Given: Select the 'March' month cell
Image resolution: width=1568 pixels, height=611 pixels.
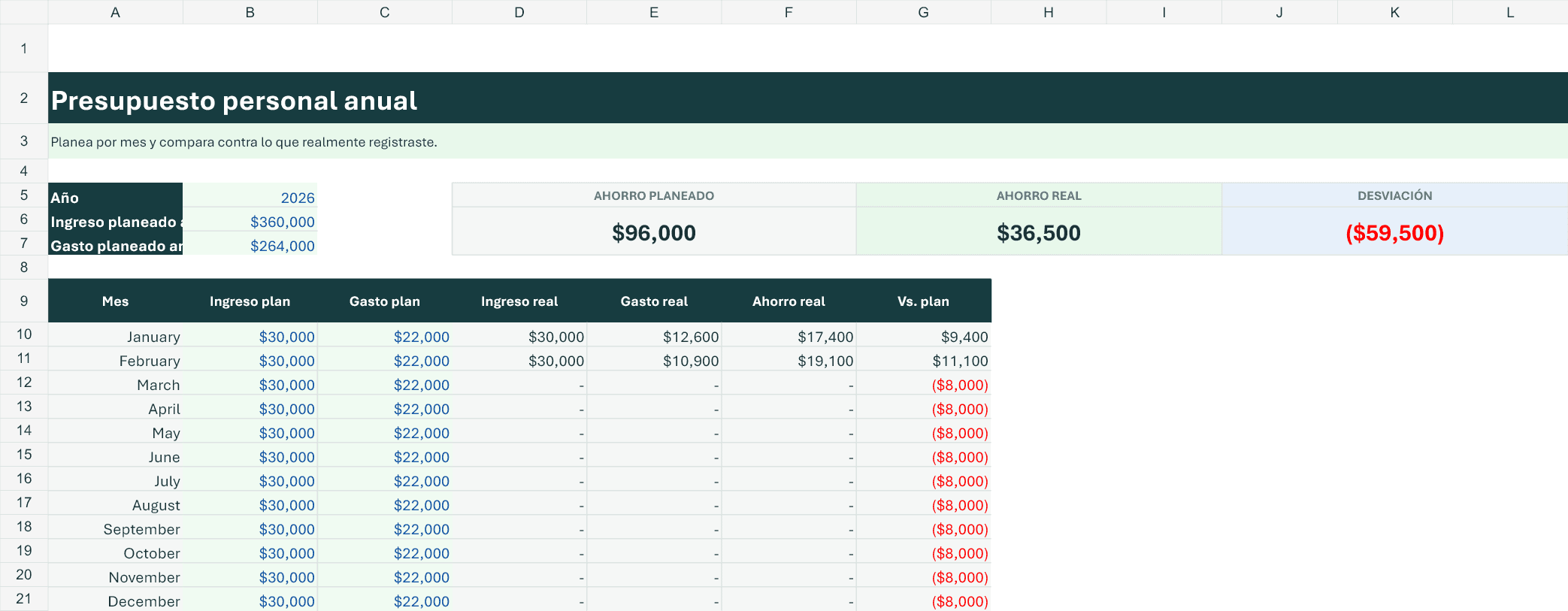Looking at the screenshot, I should pyautogui.click(x=116, y=383).
